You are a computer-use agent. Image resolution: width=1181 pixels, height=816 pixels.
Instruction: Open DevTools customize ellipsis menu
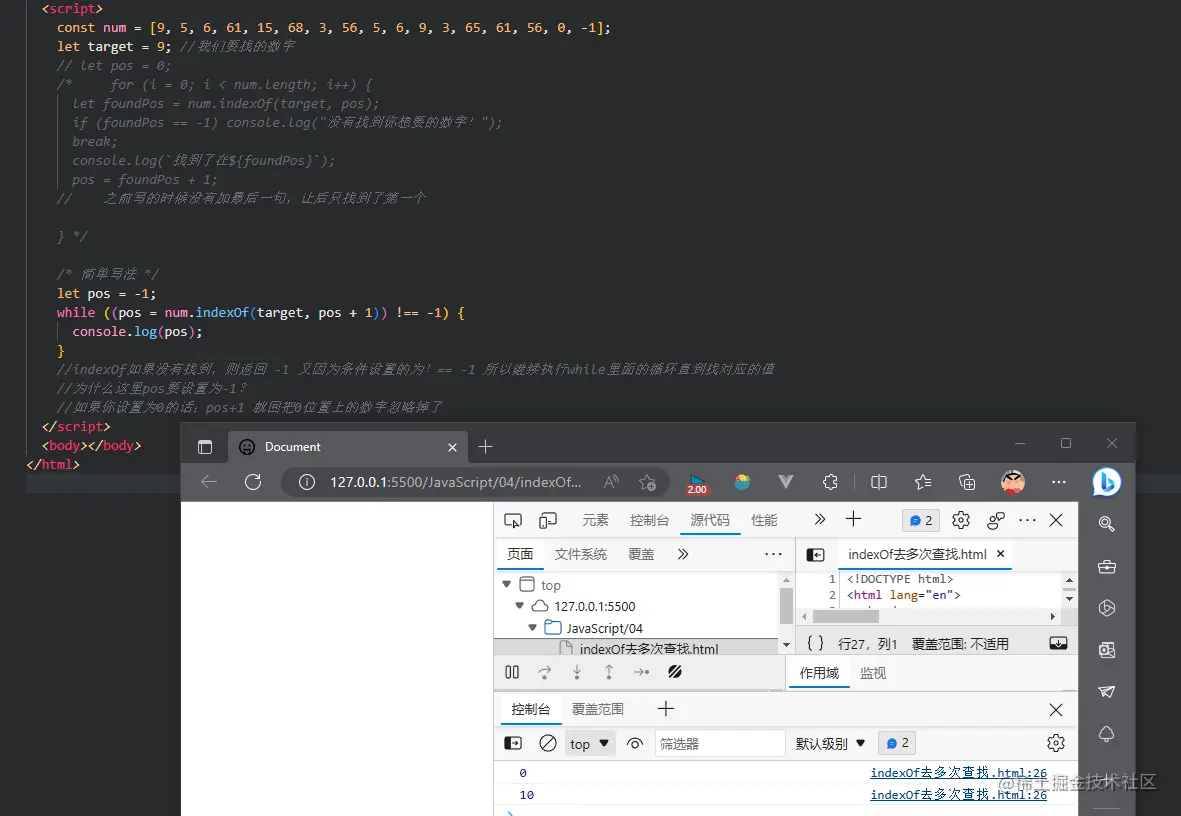[1027, 520]
